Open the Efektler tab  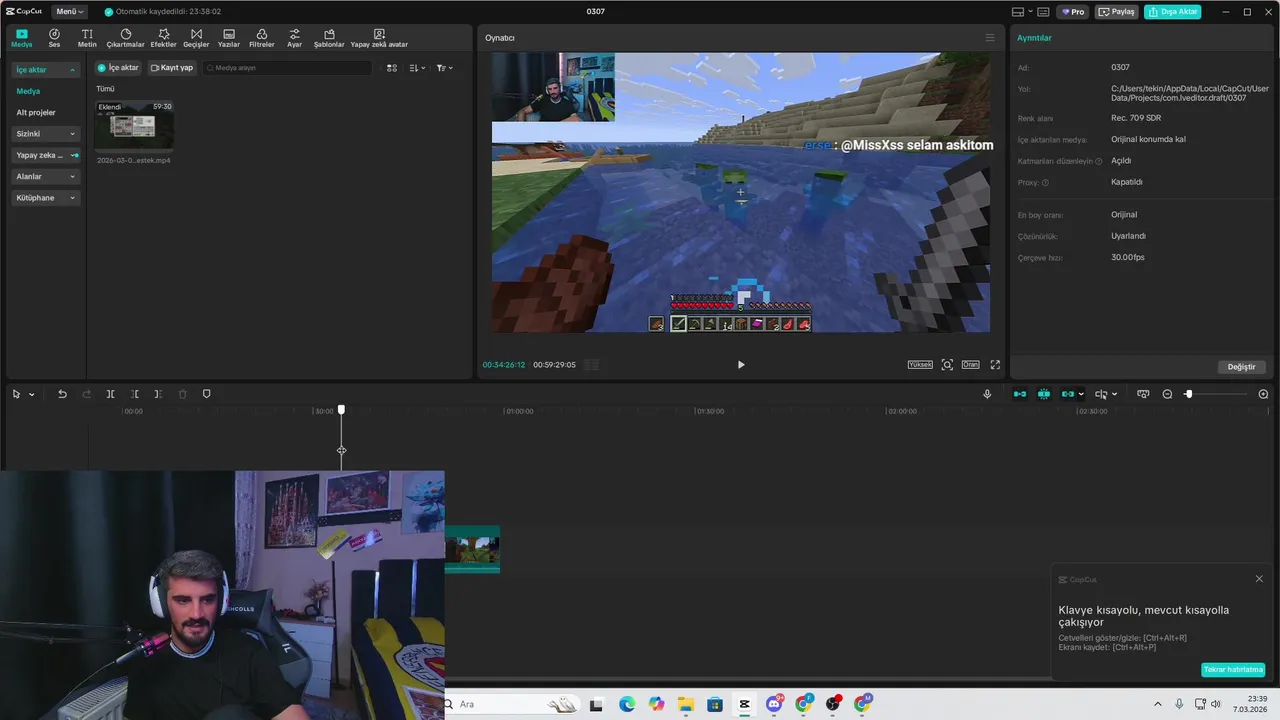[163, 38]
